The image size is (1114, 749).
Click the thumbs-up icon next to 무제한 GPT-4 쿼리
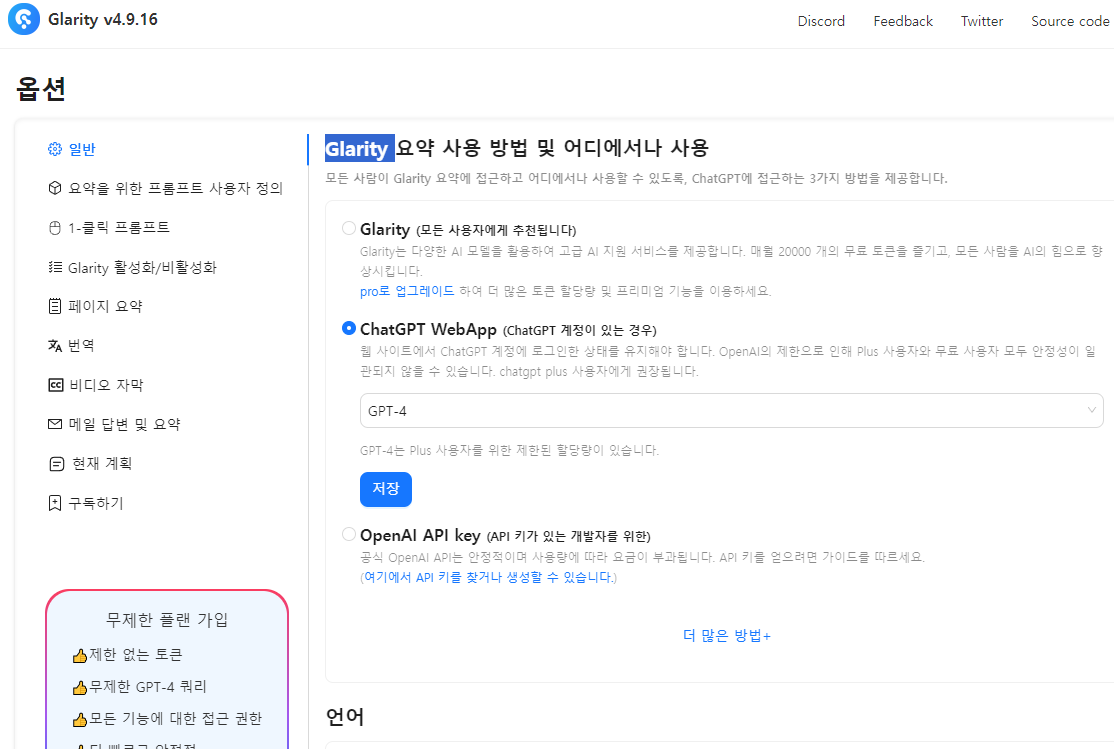pos(80,687)
